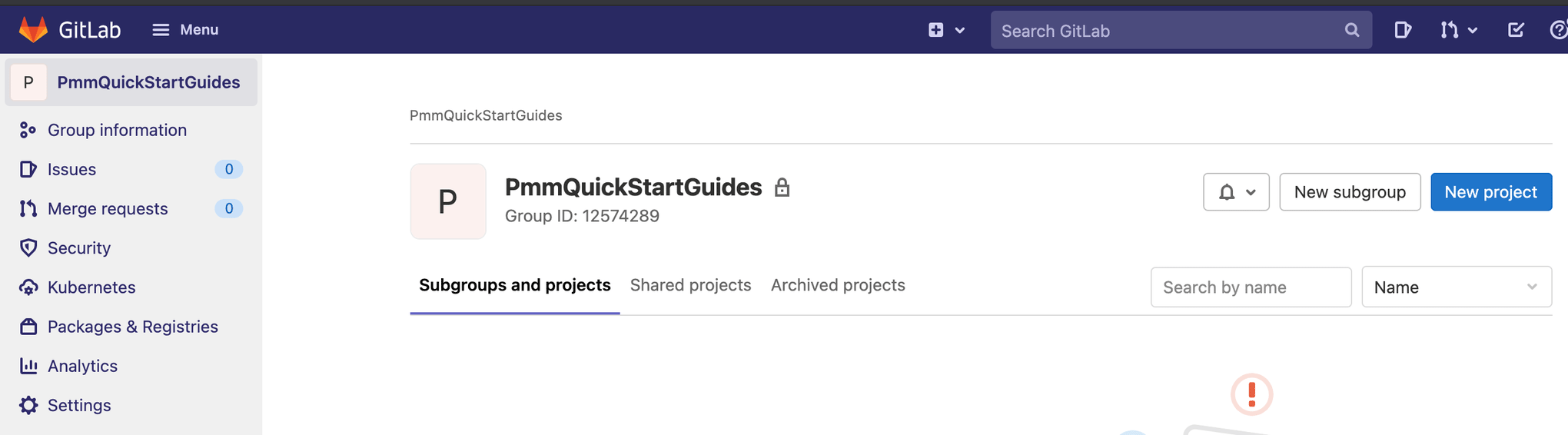Open the To-Do List icon in top bar
The width and height of the screenshot is (1568, 435).
click(x=1516, y=30)
